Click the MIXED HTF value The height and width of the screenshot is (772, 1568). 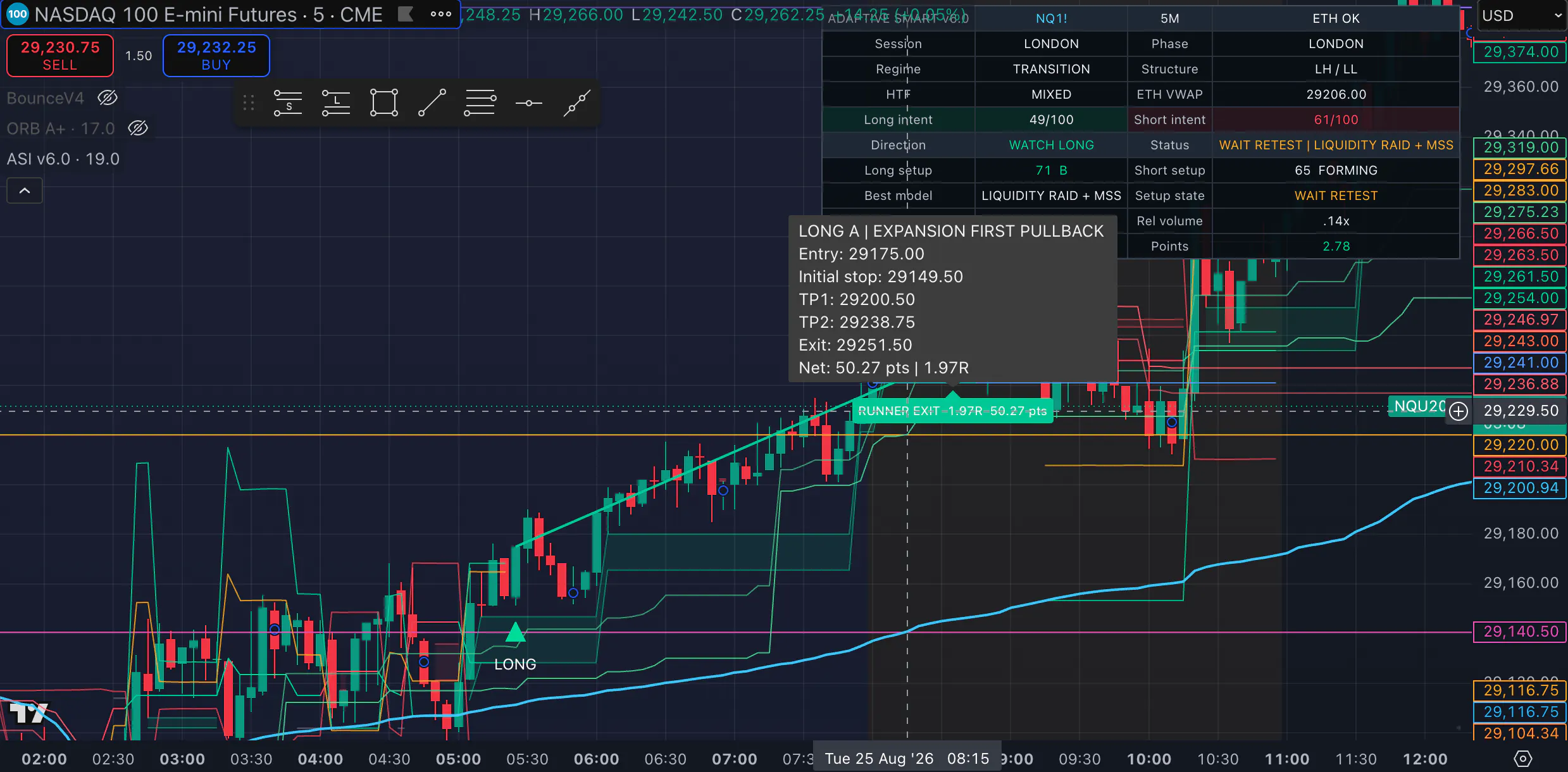(x=1051, y=94)
